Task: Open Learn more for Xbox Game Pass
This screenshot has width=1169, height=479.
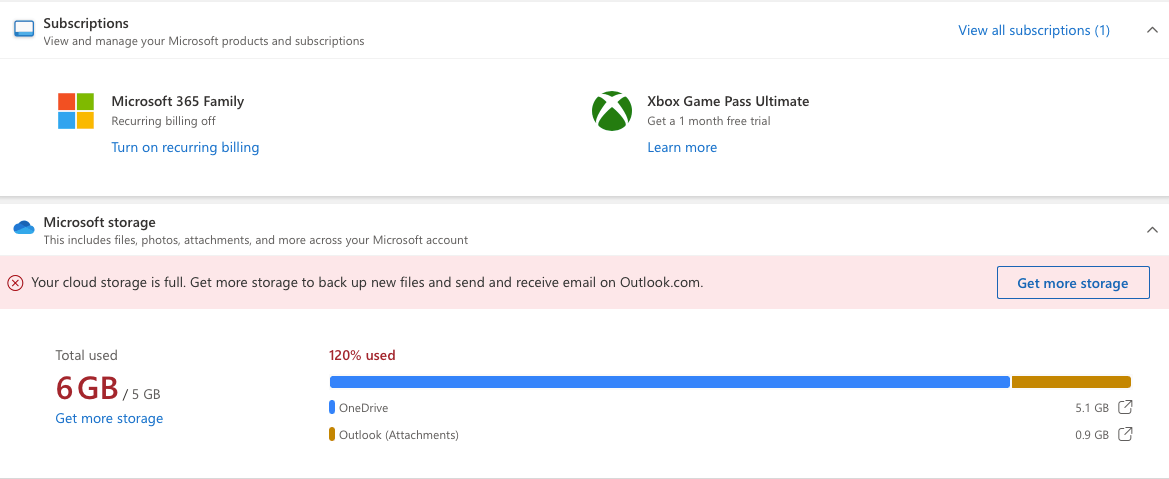Action: click(x=682, y=147)
